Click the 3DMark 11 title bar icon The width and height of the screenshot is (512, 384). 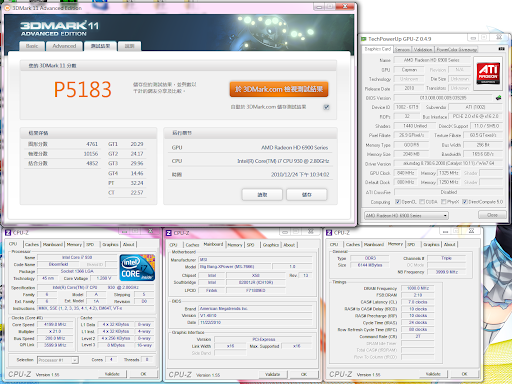pos(7,8)
